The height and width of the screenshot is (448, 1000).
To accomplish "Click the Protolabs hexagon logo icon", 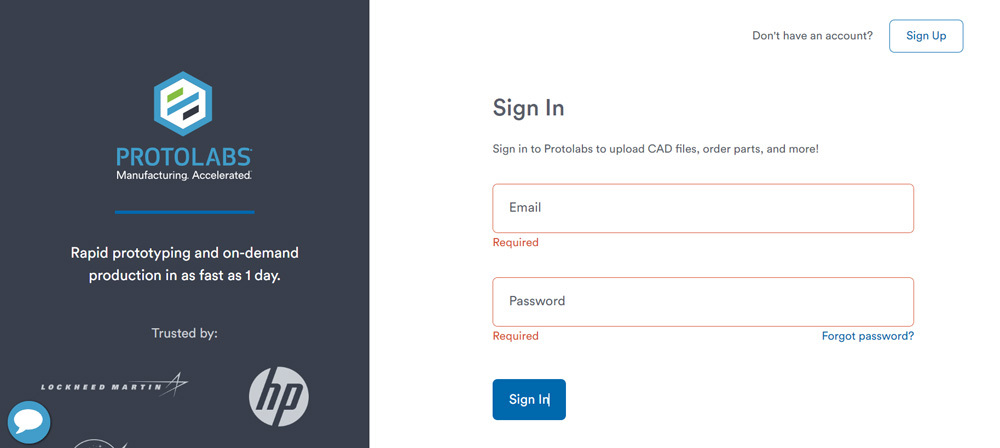I will point(183,103).
